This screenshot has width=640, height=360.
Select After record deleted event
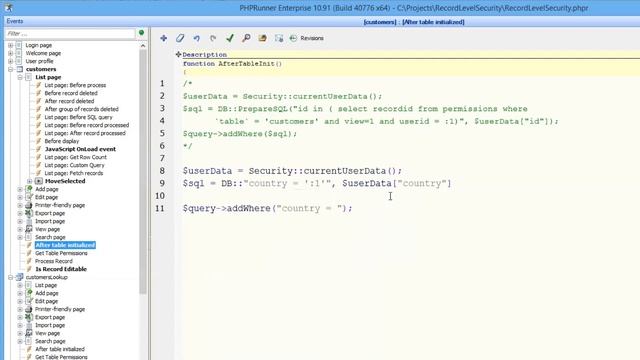tap(69, 101)
